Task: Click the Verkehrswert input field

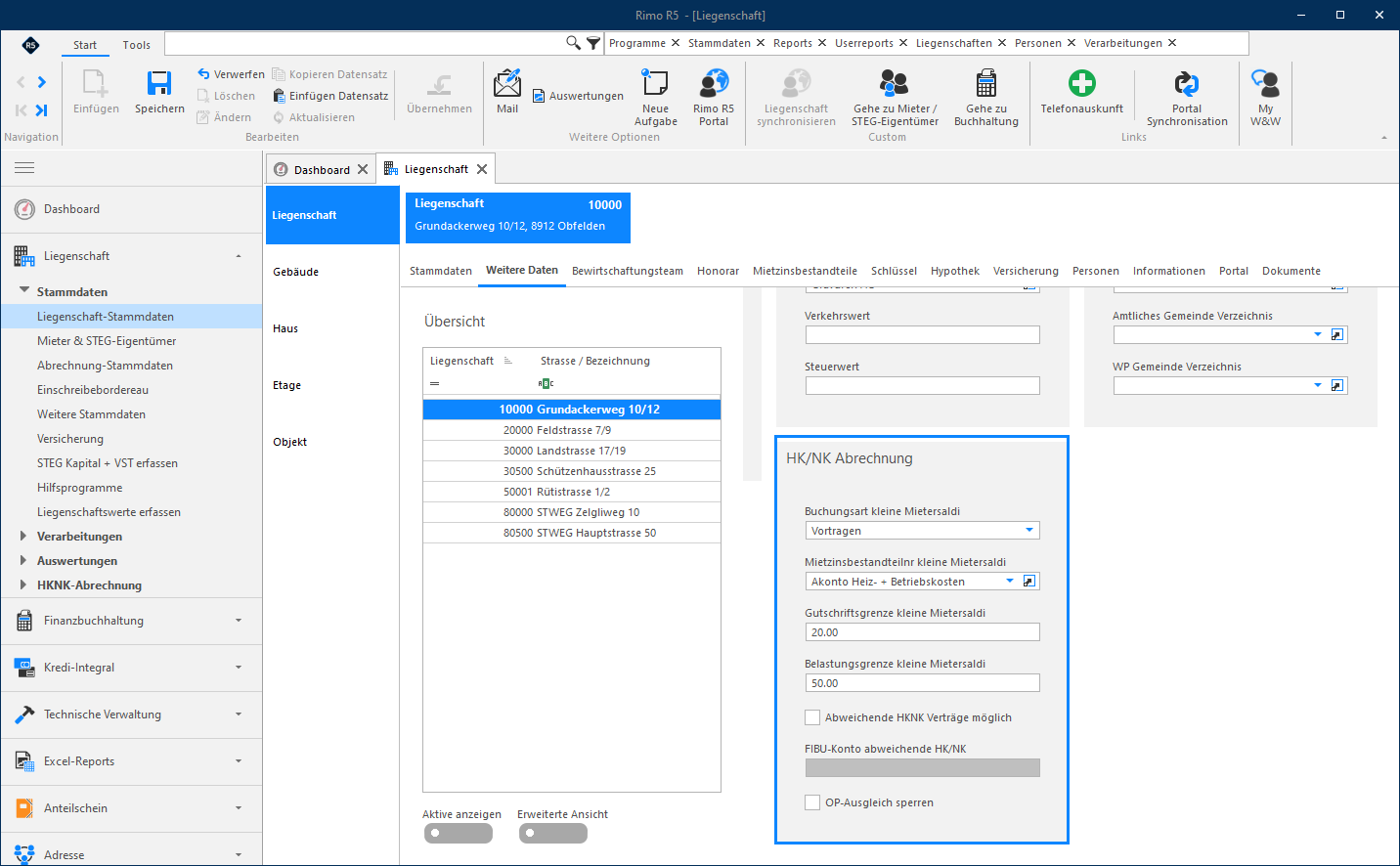Action: pos(922,335)
